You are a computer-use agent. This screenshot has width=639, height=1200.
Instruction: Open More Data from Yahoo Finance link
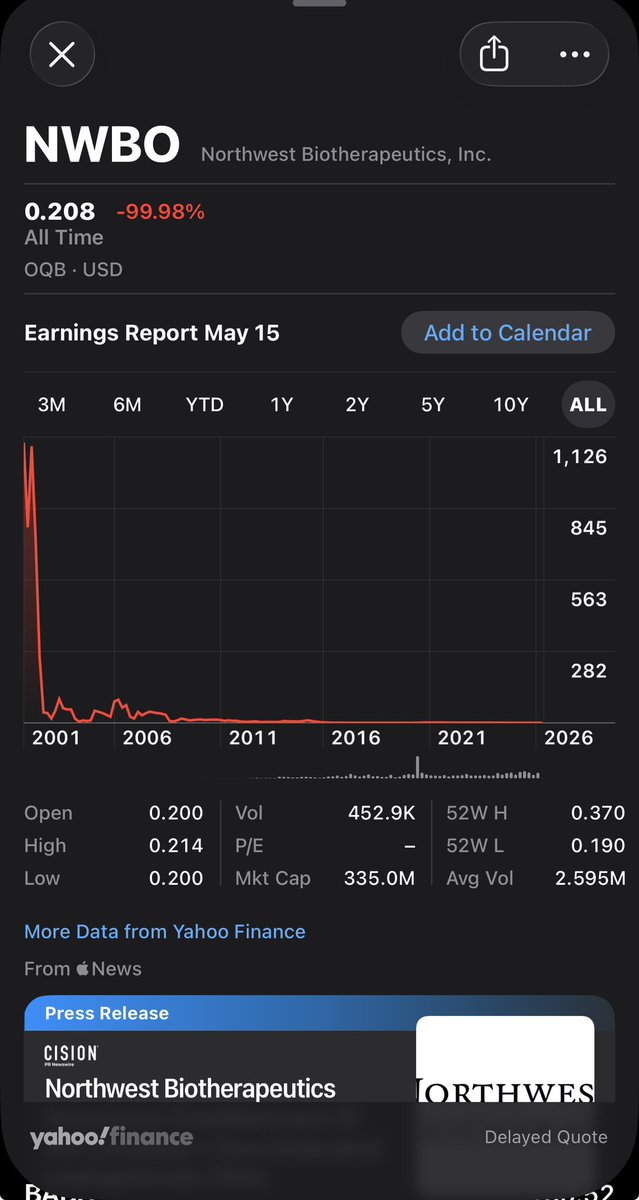165,931
